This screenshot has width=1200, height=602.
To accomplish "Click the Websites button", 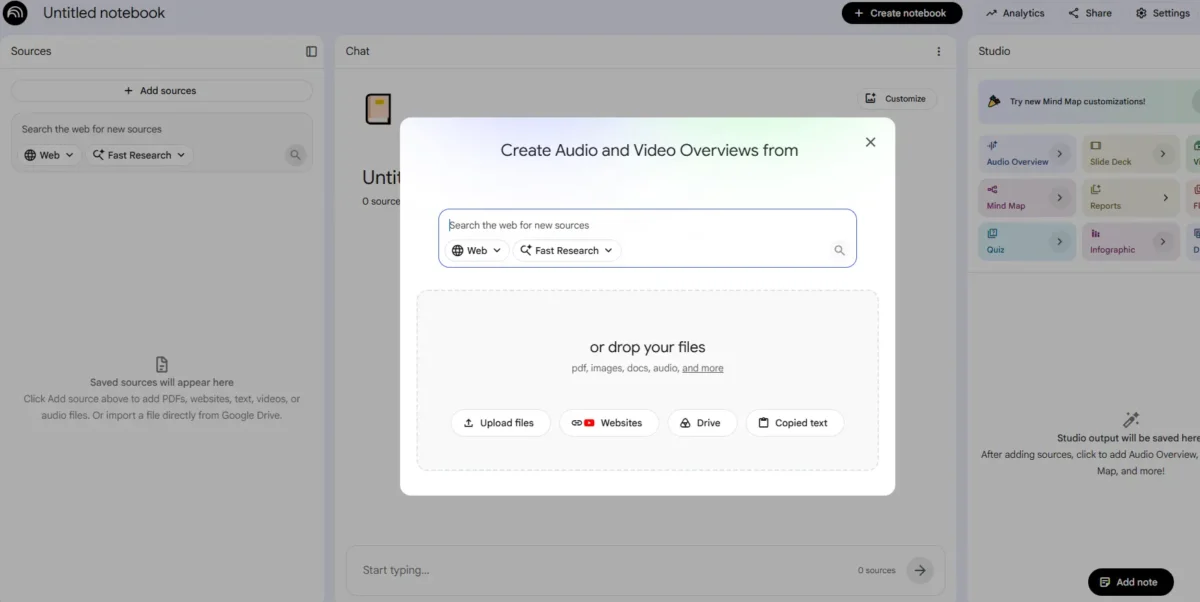I will point(608,423).
